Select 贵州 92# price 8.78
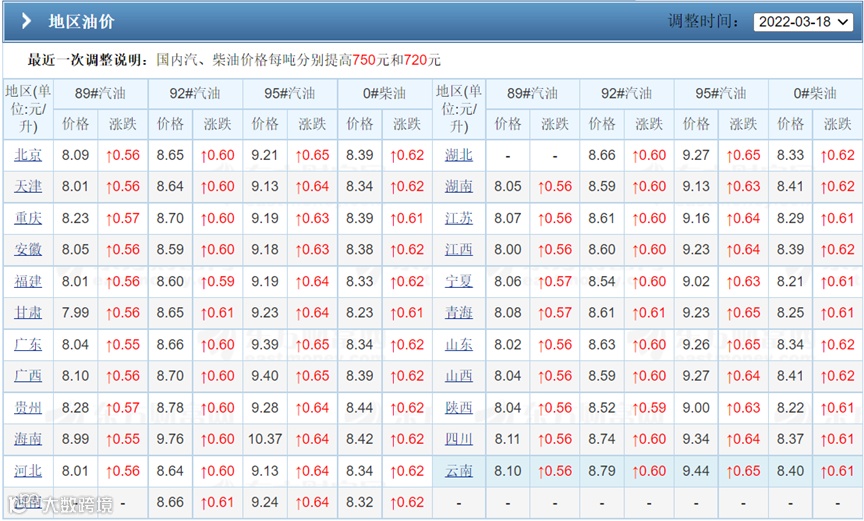This screenshot has width=864, height=521. tap(170, 408)
